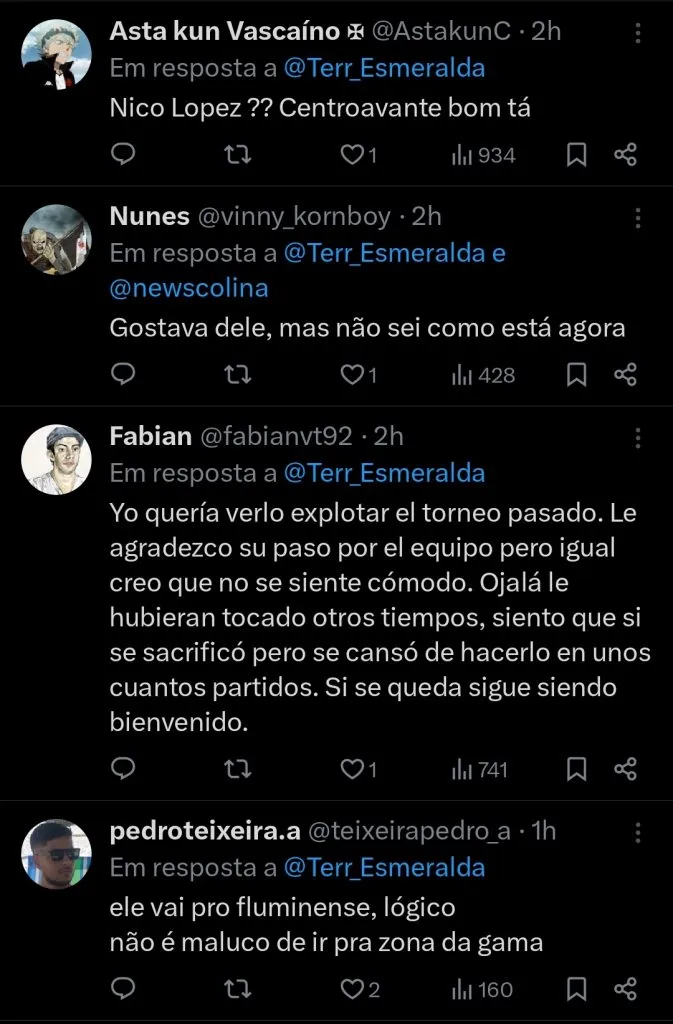The height and width of the screenshot is (1024, 673).
Task: Unlike pedroteixeira.a's reply showing 2 likes
Action: coord(352,990)
